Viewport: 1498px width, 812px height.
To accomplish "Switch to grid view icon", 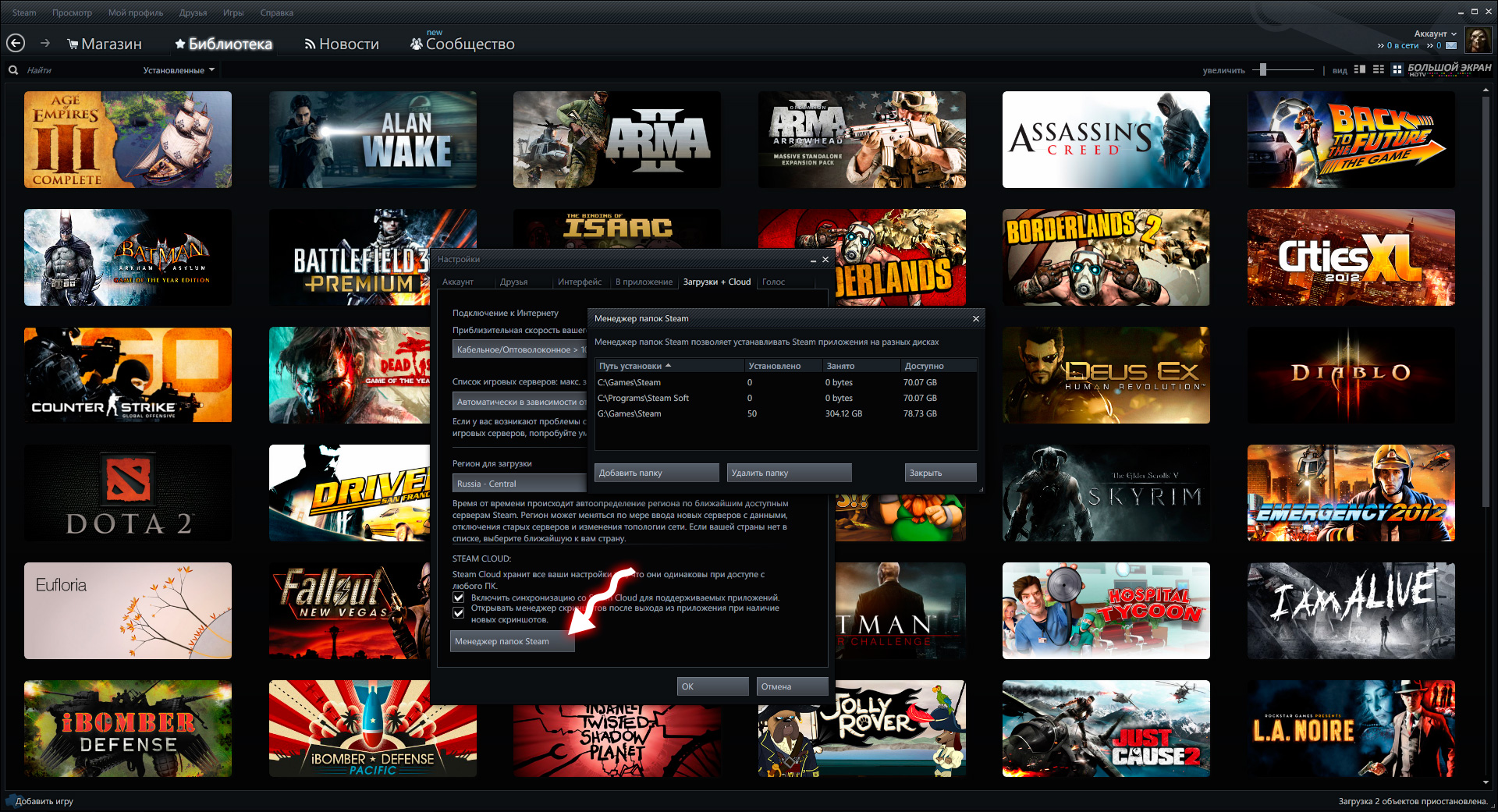I will pos(1397,69).
